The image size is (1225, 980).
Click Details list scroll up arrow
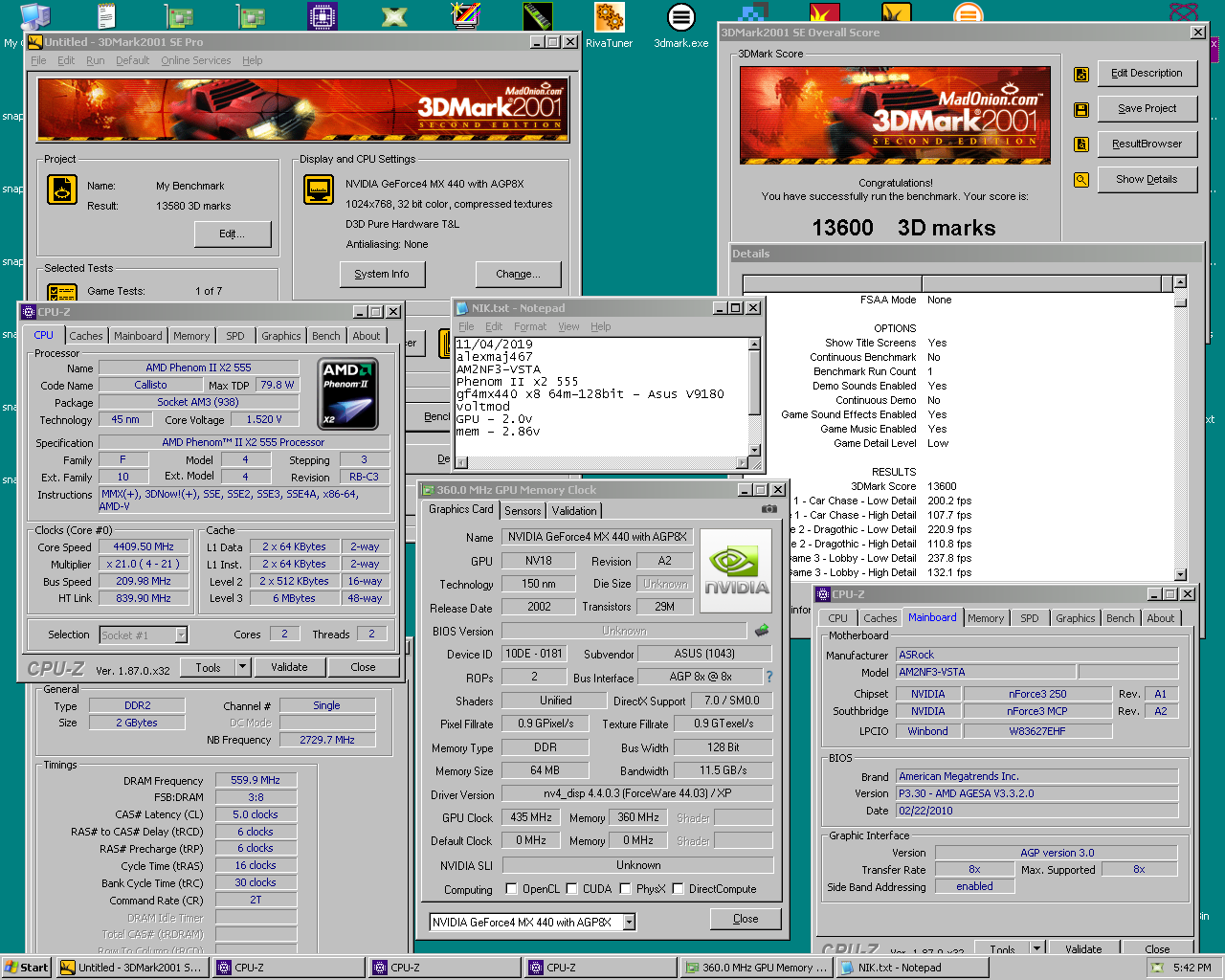(x=1180, y=282)
